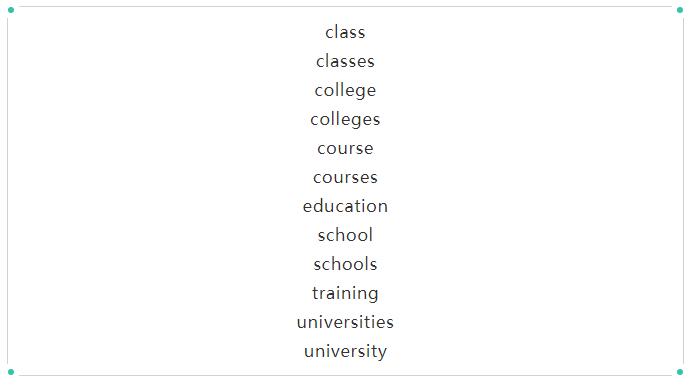Viewport: 694px width, 386px height.
Task: Select the word "universities"
Action: [x=345, y=322]
